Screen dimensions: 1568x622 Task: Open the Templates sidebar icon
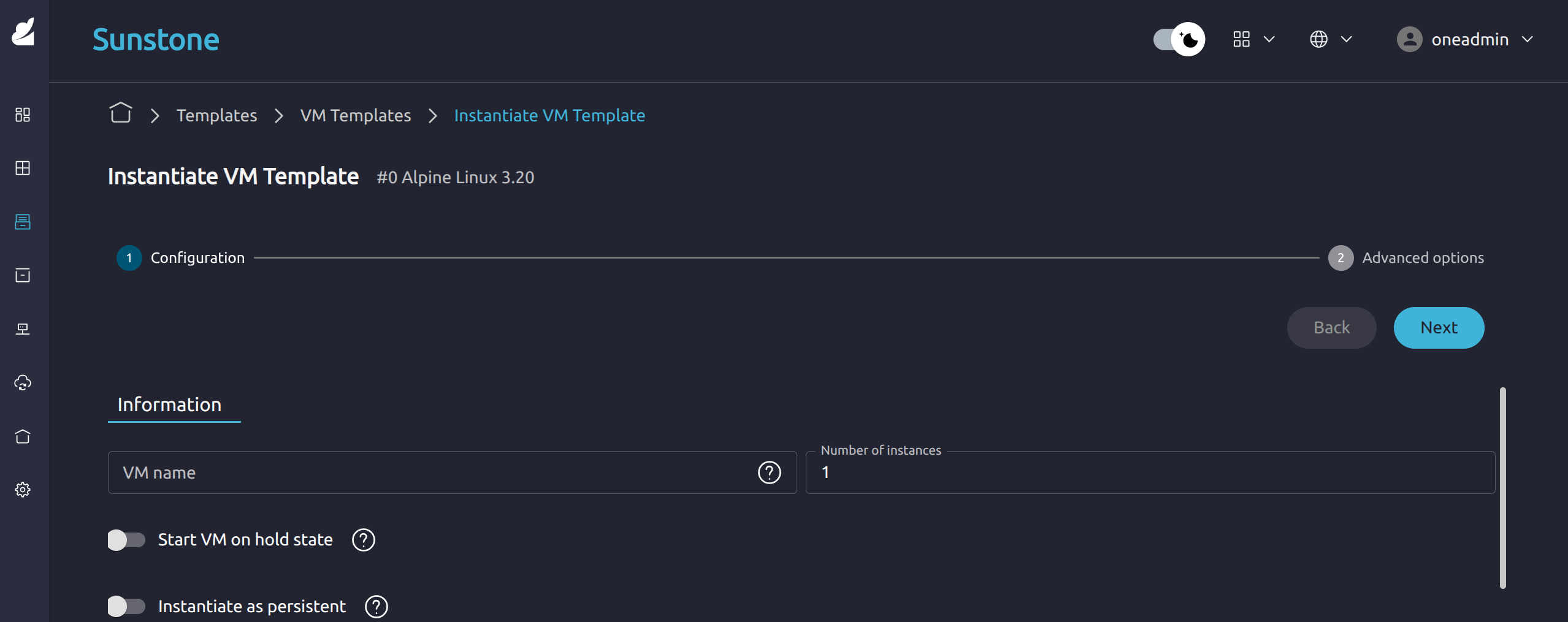23,222
